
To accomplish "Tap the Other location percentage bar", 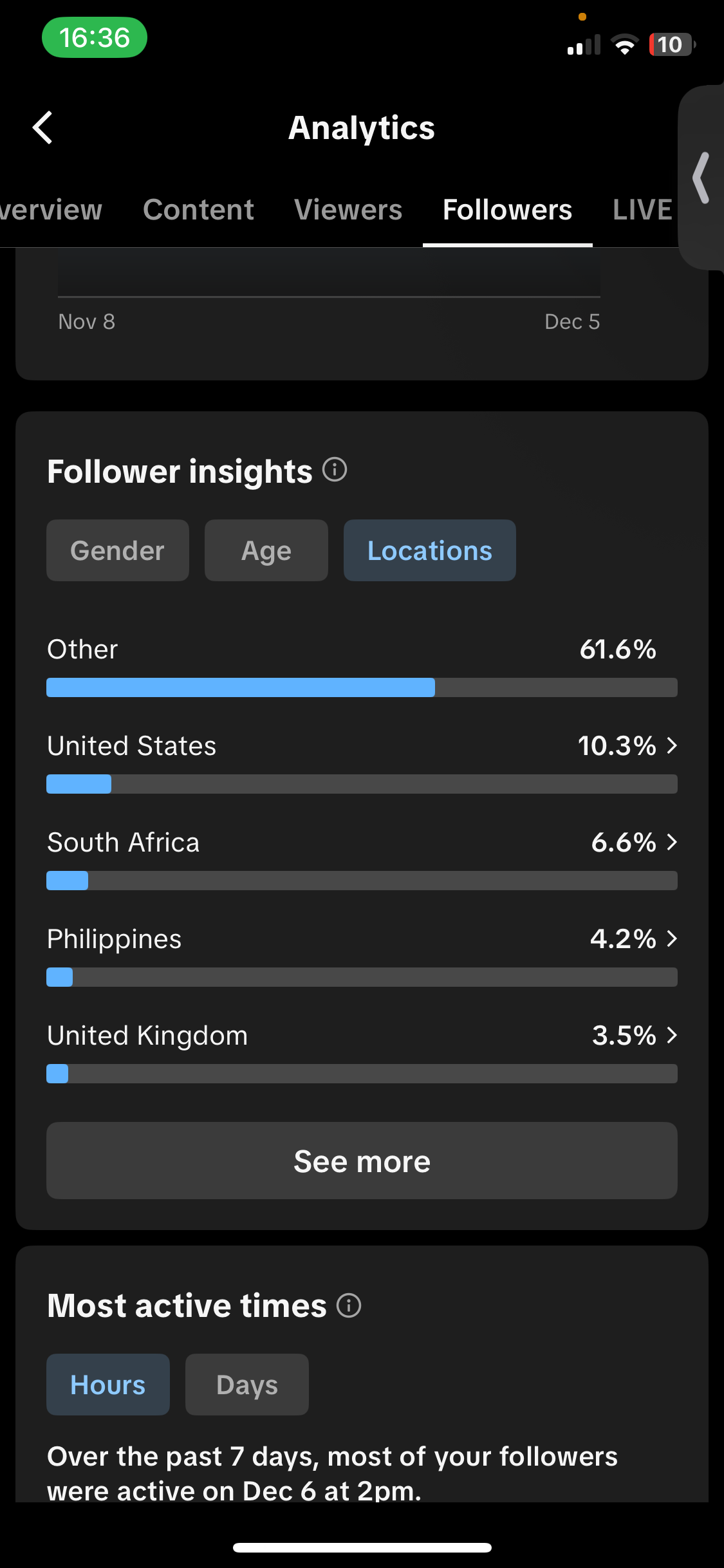I will 362,687.
